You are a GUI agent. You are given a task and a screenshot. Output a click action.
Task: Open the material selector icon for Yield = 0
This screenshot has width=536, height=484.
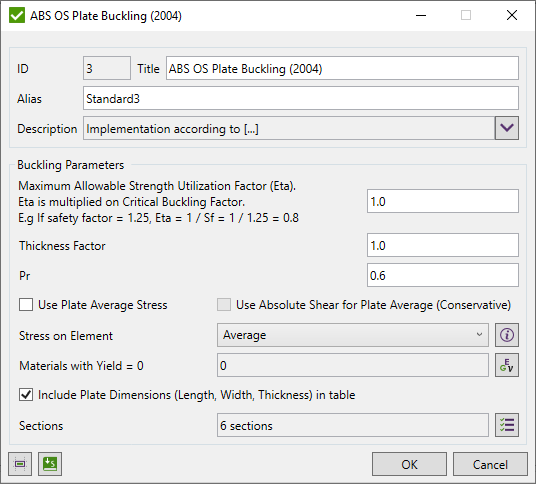coord(507,365)
